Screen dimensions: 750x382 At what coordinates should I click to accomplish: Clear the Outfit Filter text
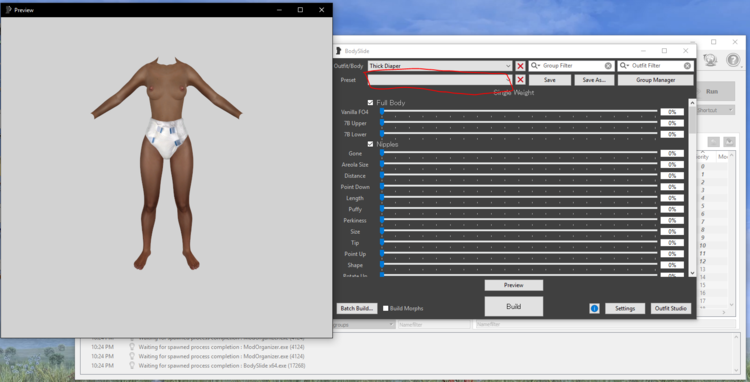[x=687, y=66]
